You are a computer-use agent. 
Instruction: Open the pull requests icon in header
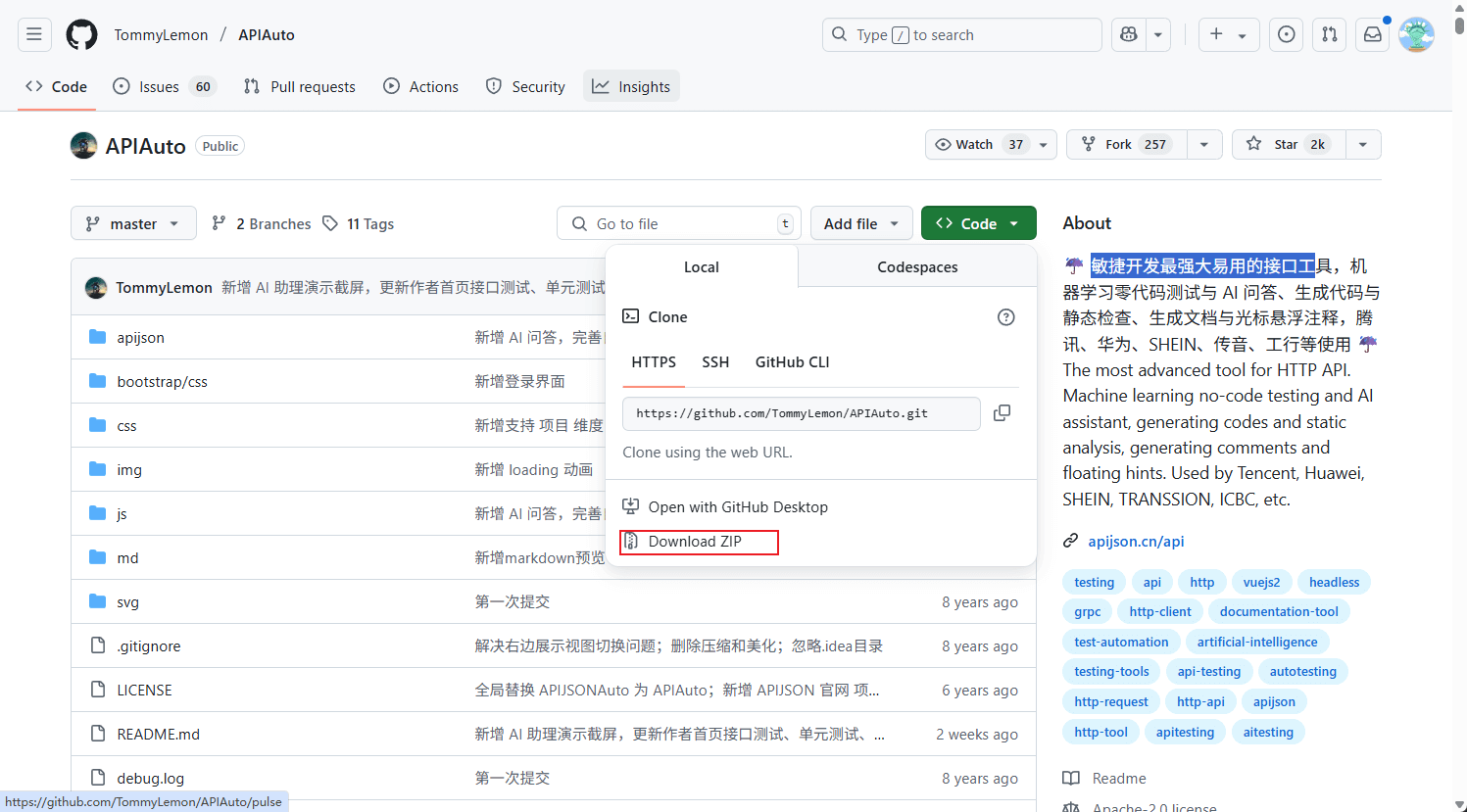[x=1329, y=35]
